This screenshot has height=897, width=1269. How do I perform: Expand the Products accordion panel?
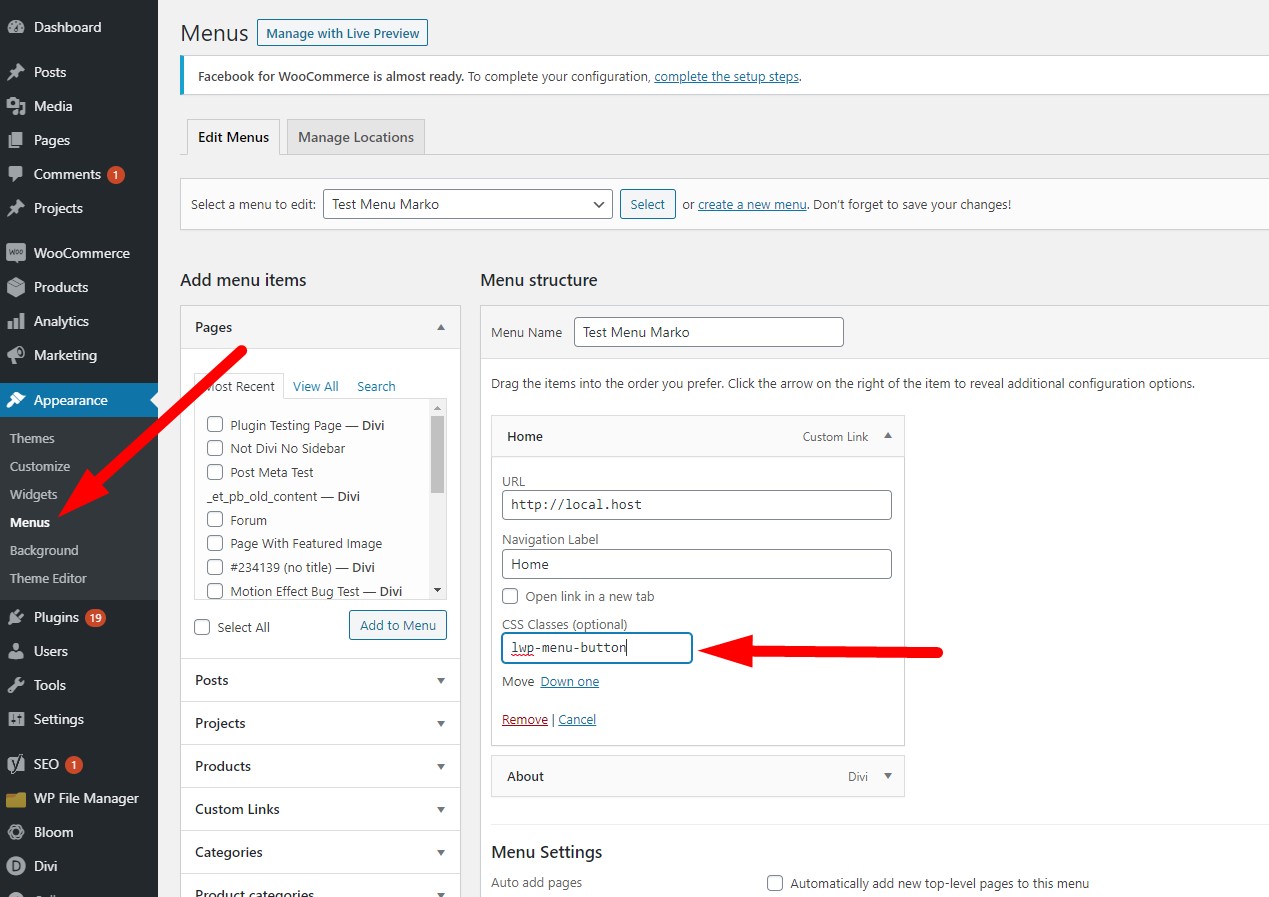[x=441, y=766]
